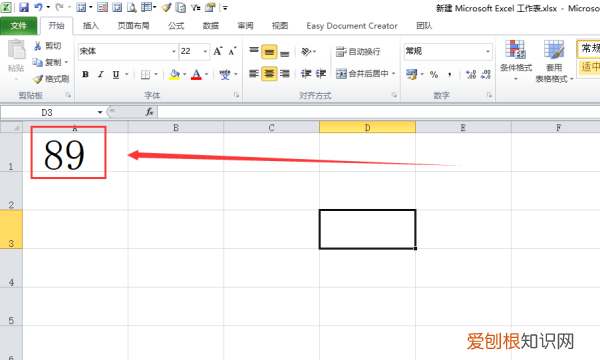
Task: Select row 4 header
Action: pyautogui.click(x=11, y=268)
